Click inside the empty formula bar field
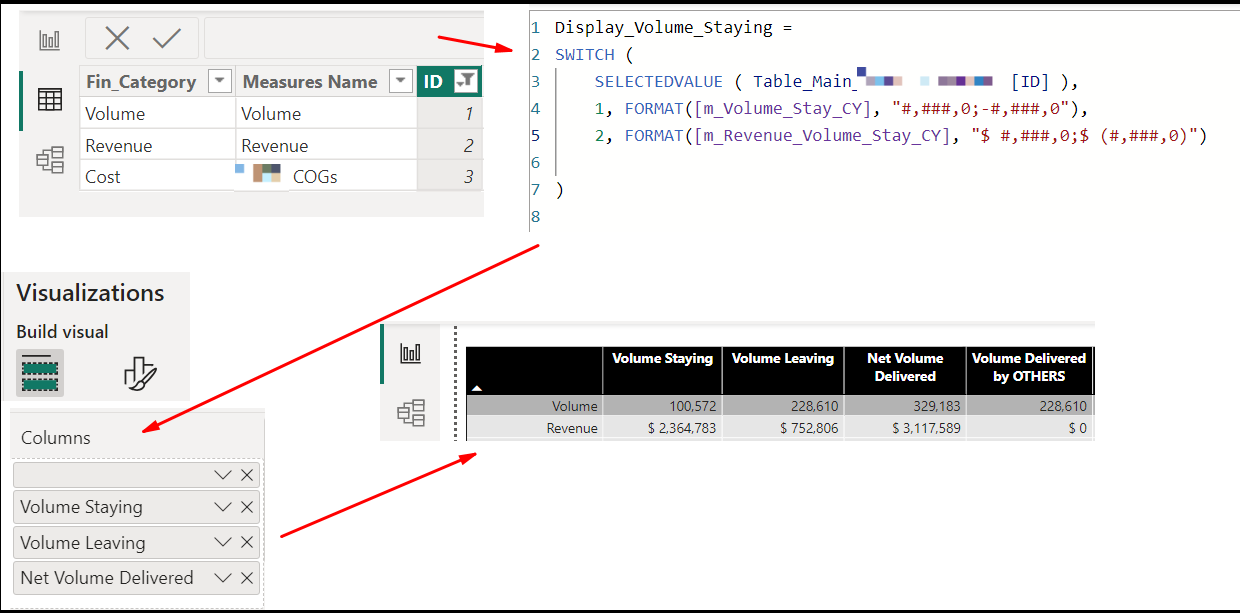This screenshot has width=1240, height=613. 343,39
